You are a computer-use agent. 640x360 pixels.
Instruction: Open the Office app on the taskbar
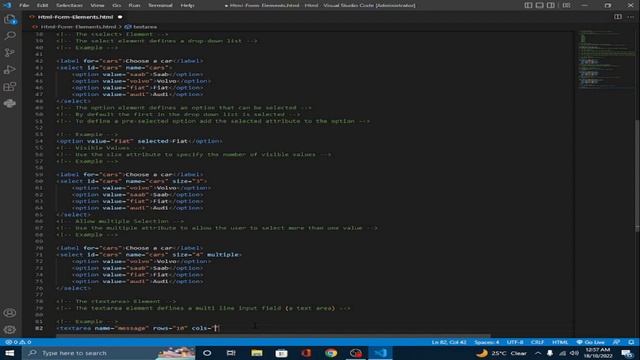(x=306, y=353)
